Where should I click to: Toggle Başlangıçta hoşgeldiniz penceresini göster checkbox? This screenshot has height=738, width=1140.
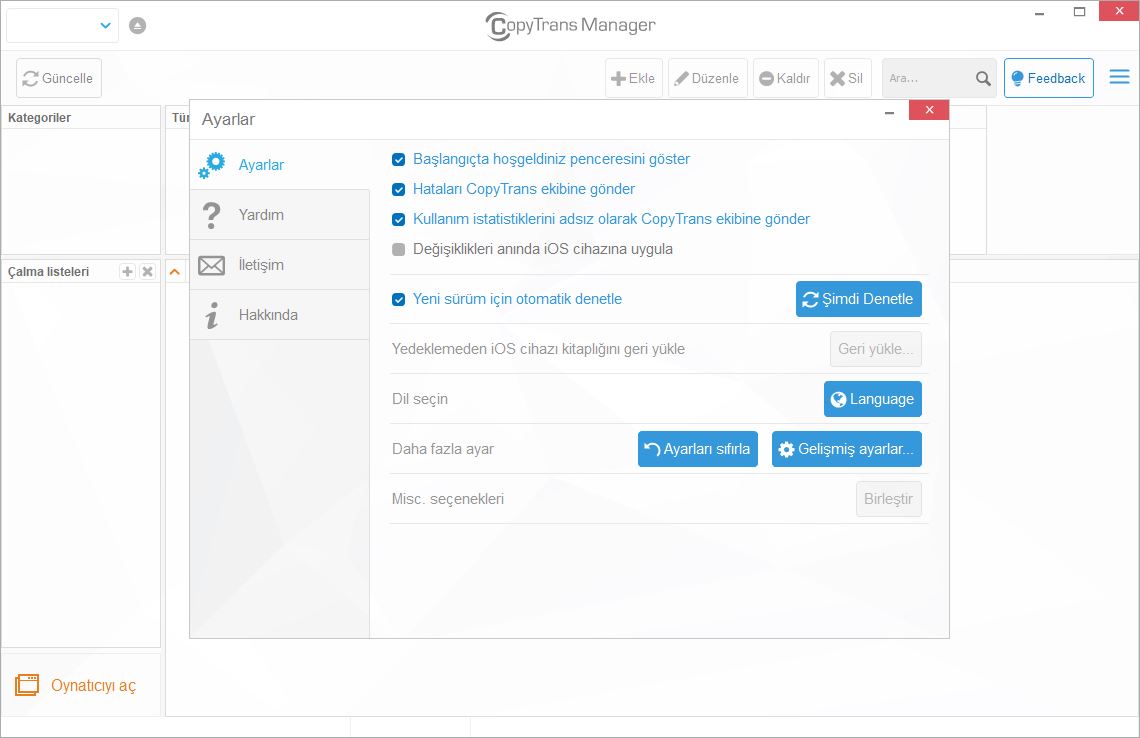398,159
